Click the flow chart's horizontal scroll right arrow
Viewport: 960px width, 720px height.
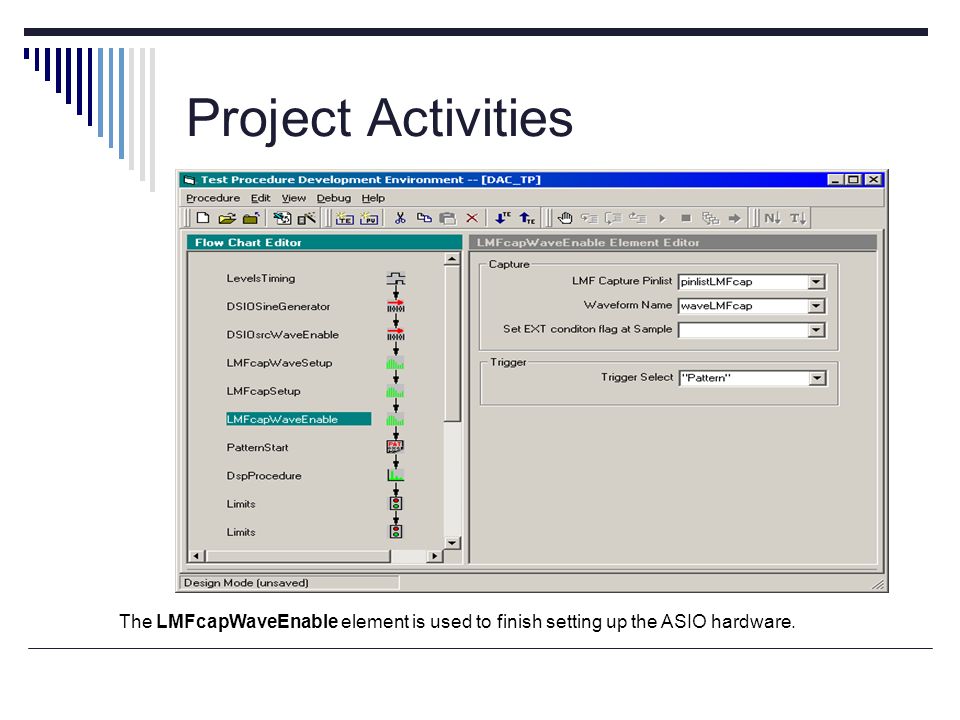[435, 556]
